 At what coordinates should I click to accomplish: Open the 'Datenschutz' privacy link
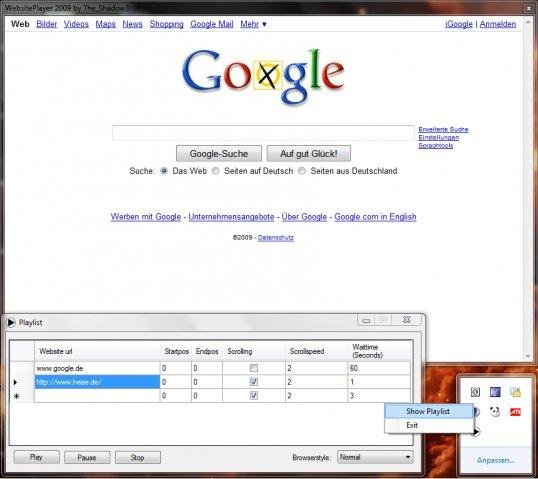(x=276, y=237)
